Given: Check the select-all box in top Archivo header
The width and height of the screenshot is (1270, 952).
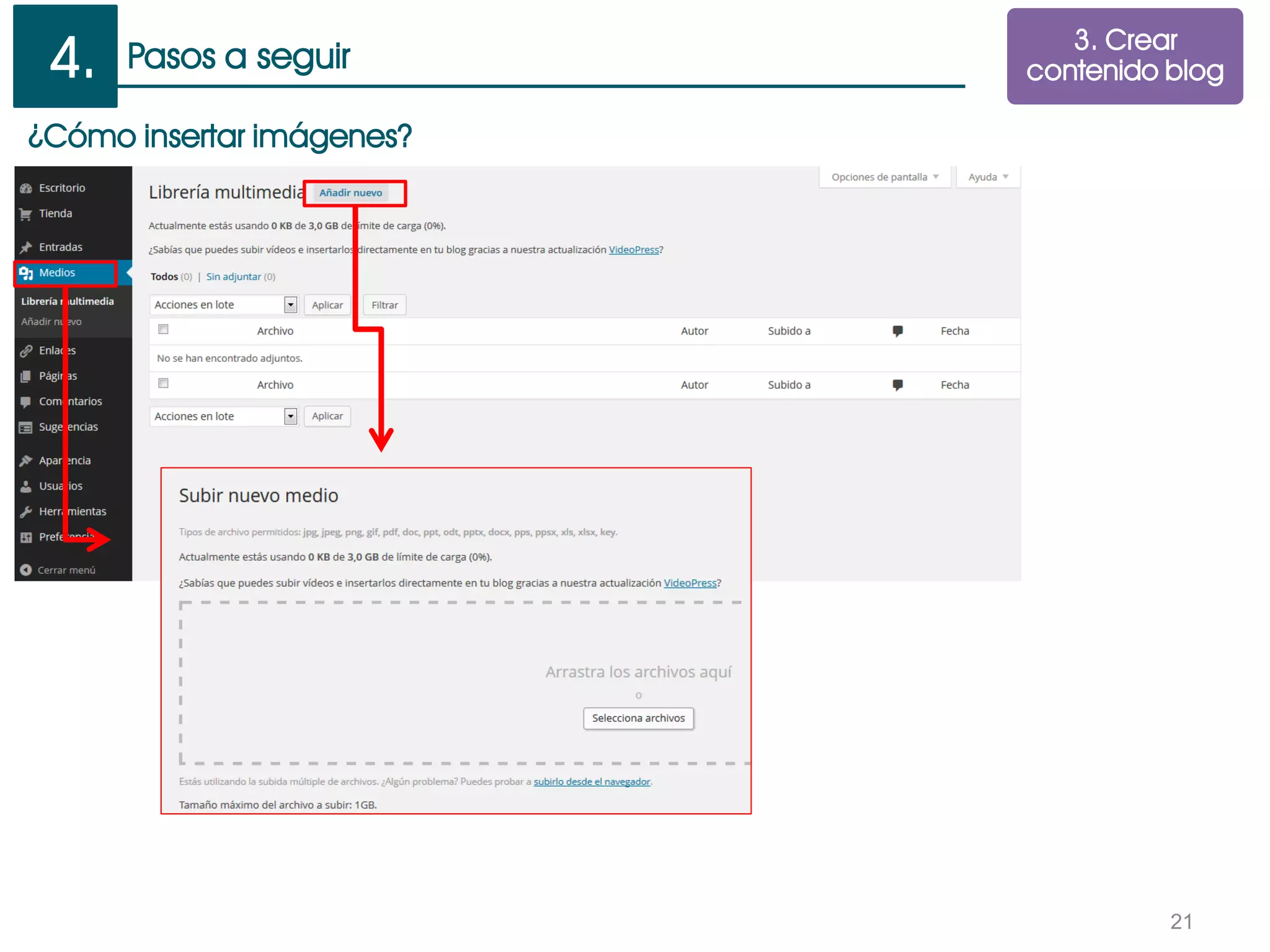Looking at the screenshot, I should point(164,329).
